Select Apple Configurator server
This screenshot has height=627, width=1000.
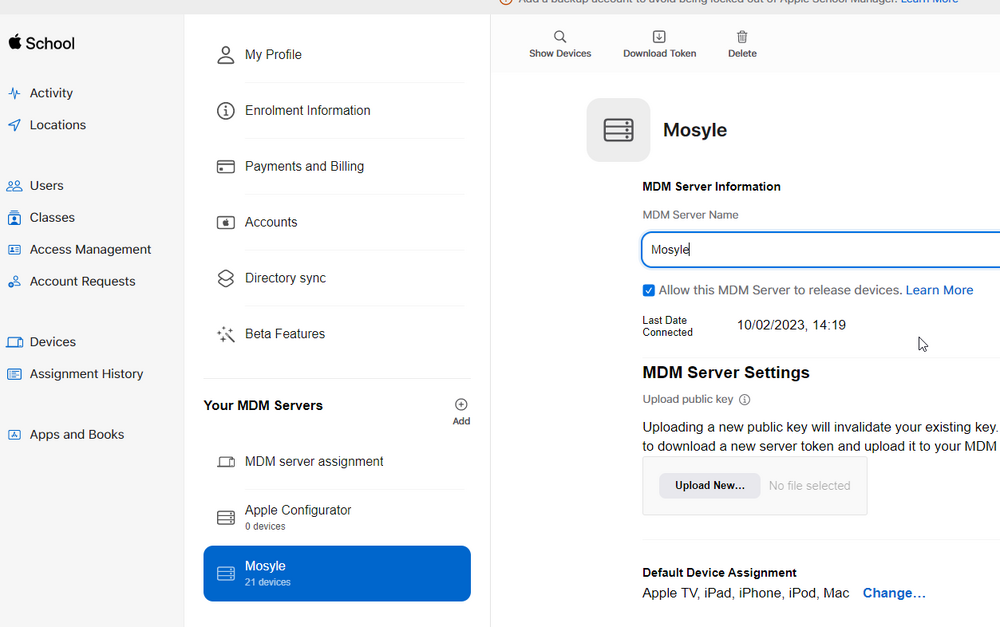(x=337, y=517)
